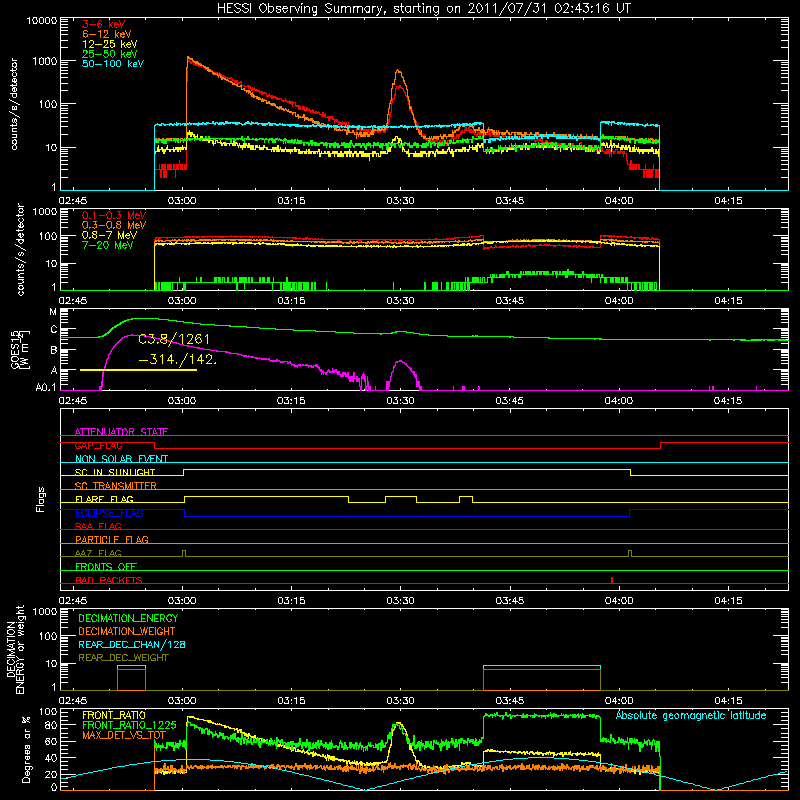
Task: Click the '0.8-7 MeV' legend entry
Action: coord(109,235)
